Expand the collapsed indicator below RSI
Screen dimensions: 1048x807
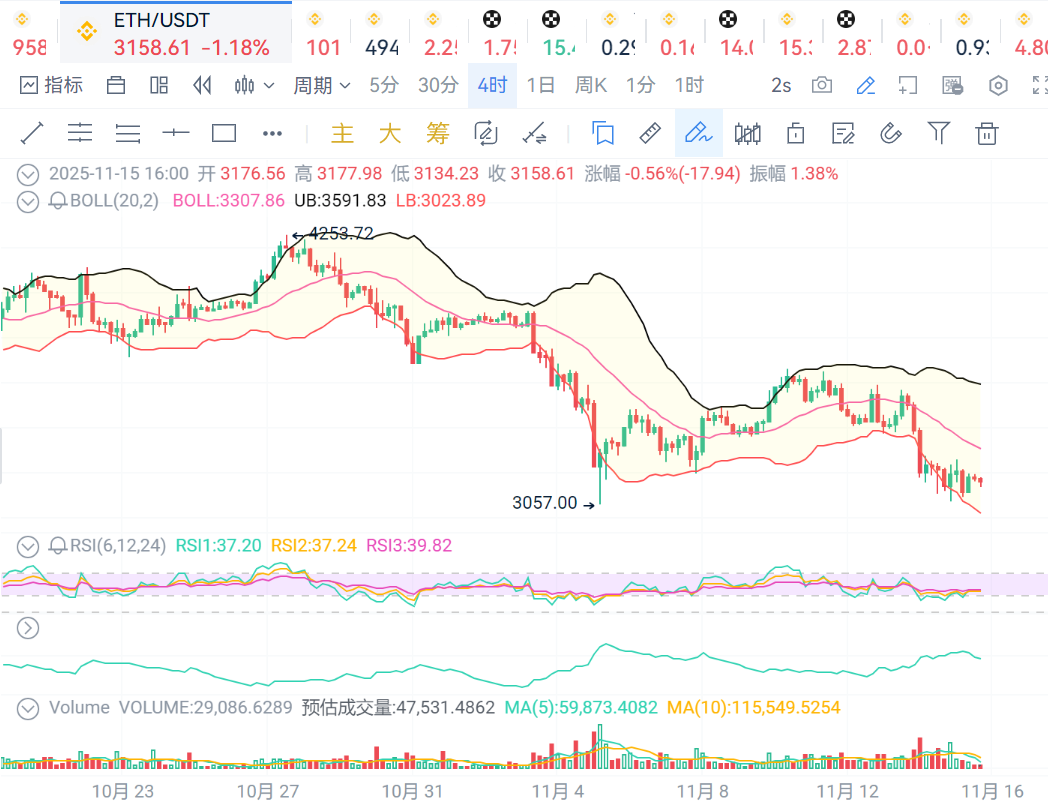(28, 628)
